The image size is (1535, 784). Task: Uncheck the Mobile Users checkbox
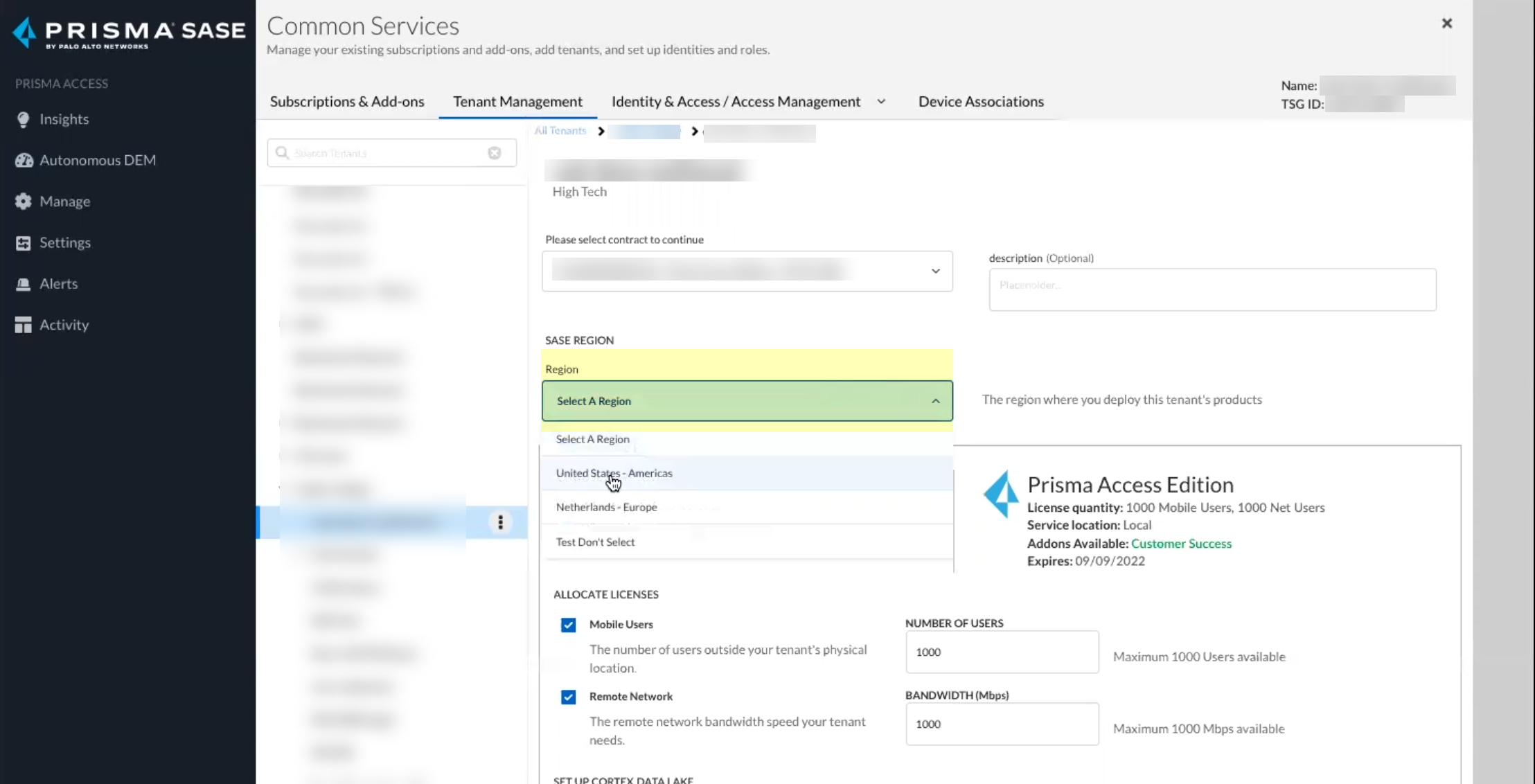pyautogui.click(x=568, y=625)
